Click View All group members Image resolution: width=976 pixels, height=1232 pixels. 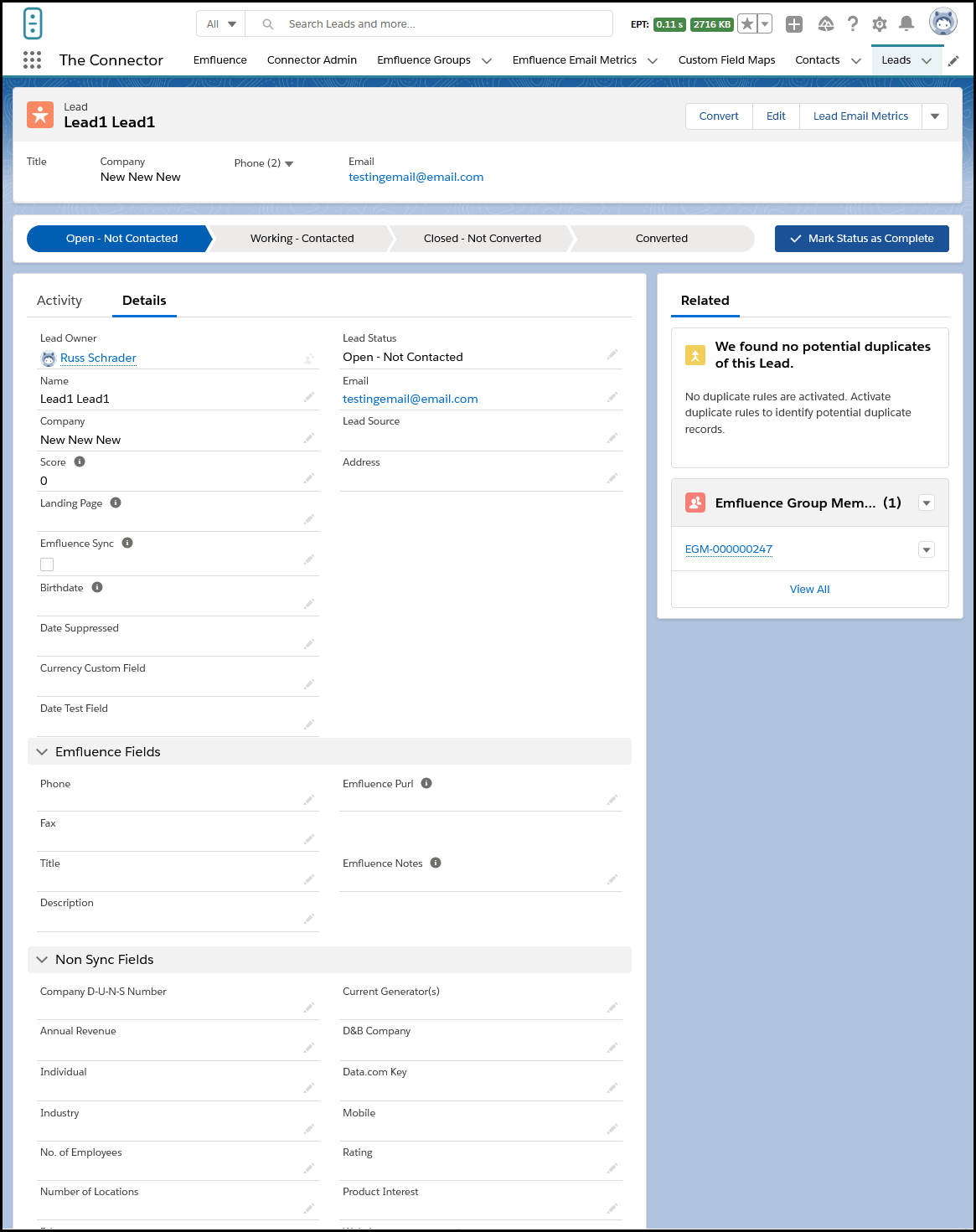(x=810, y=590)
